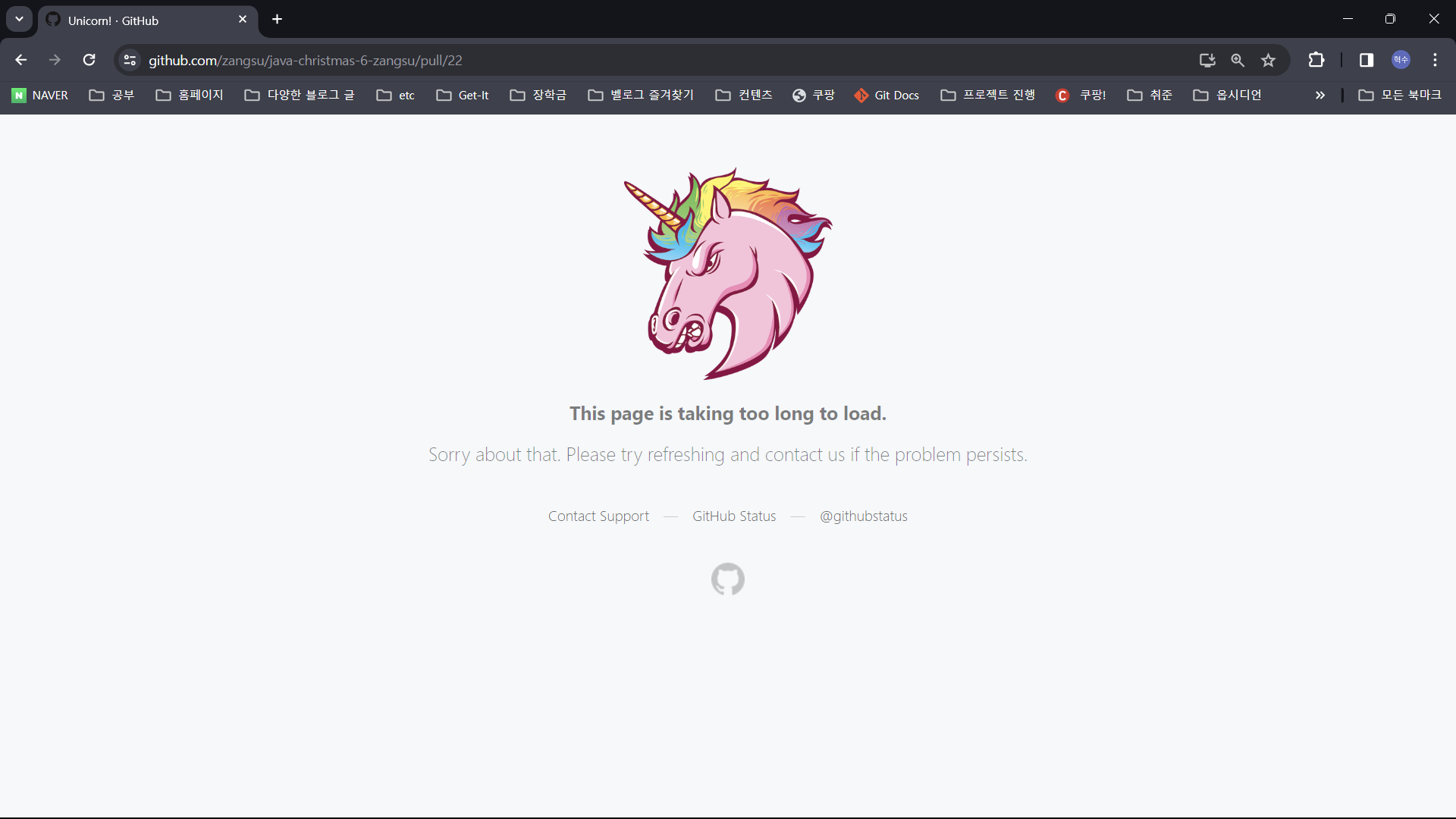
Task: Click the @githubstatus link
Action: (x=863, y=516)
